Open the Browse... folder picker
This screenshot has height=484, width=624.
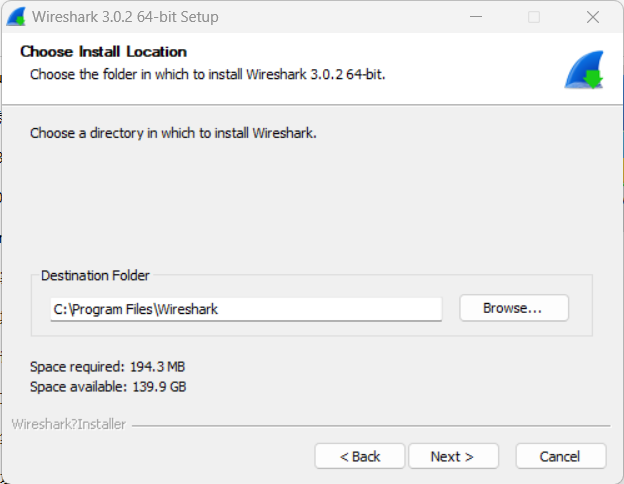513,308
